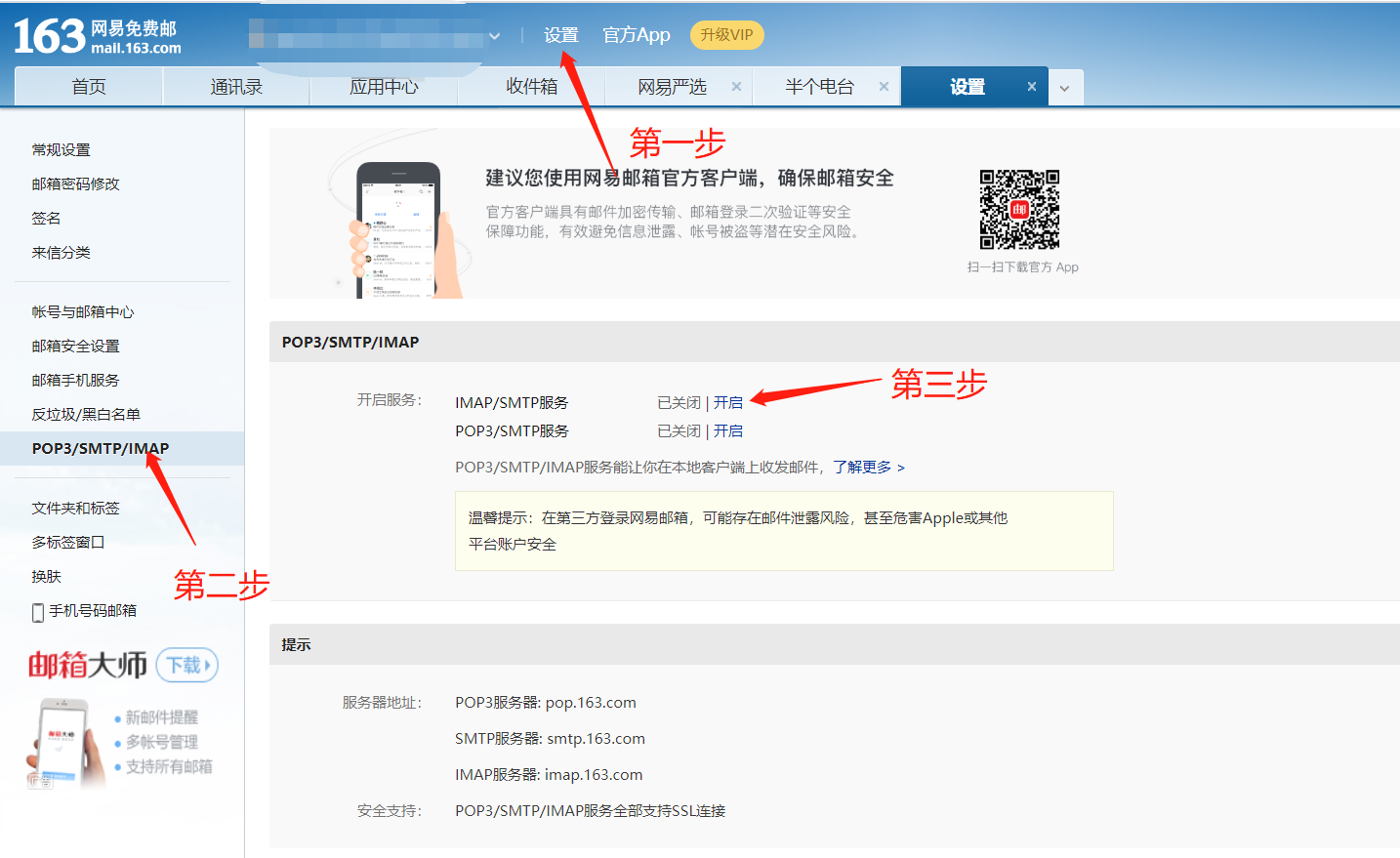Open the 官方App page
Screen dimensions: 1400x858
tap(636, 34)
